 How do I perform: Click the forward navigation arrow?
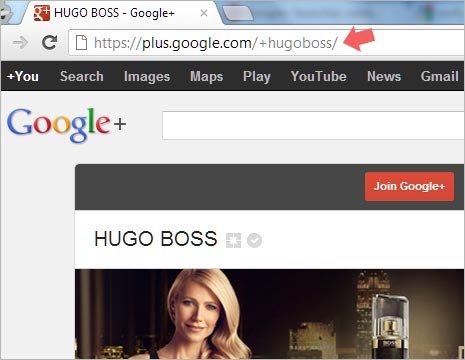(x=21, y=42)
